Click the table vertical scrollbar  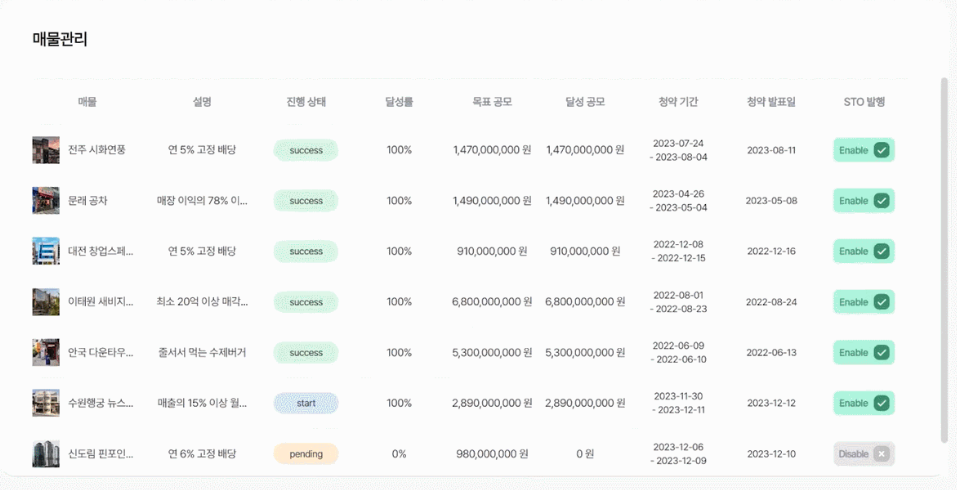point(944,259)
